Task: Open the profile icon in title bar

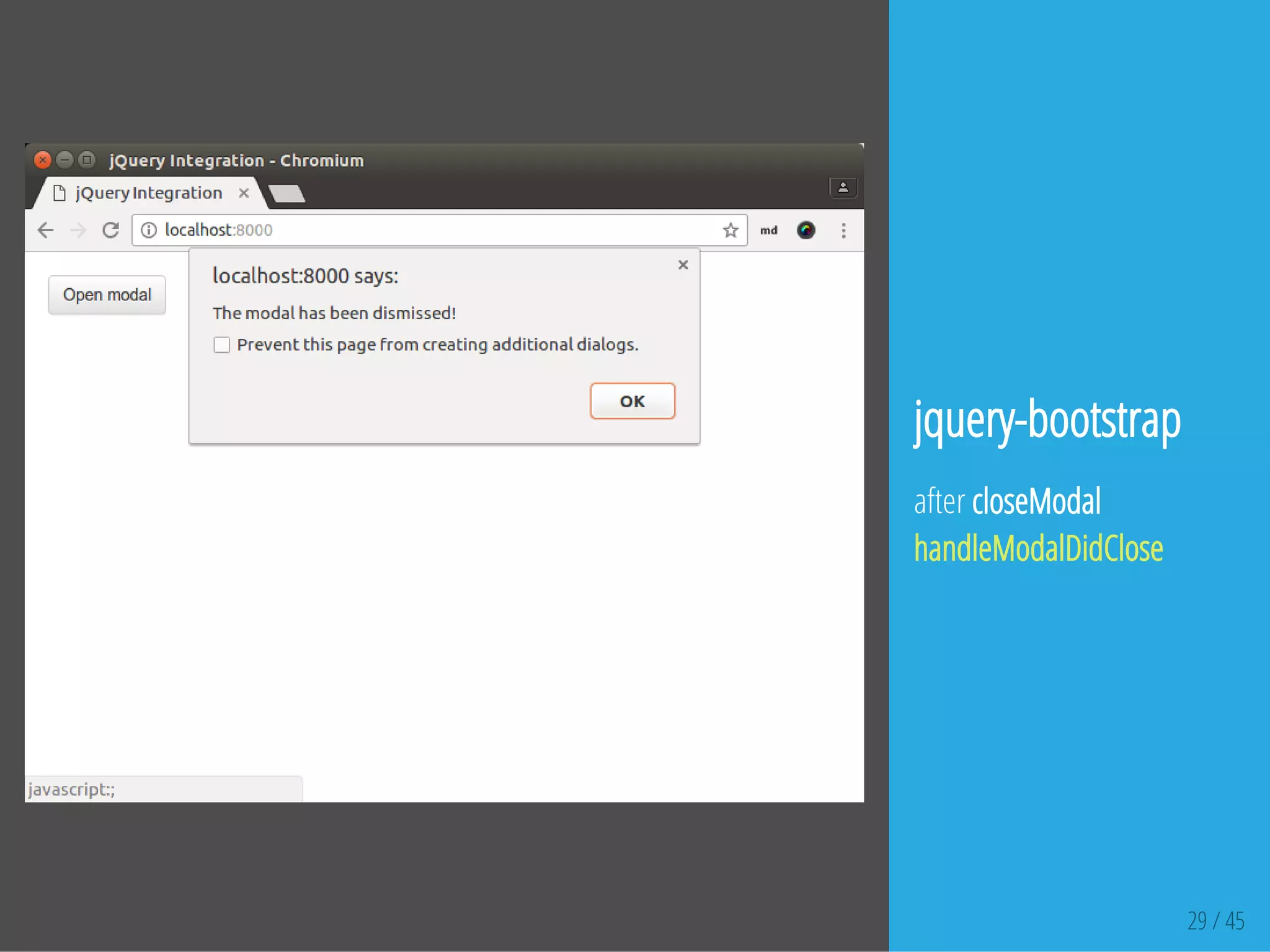Action: click(843, 187)
